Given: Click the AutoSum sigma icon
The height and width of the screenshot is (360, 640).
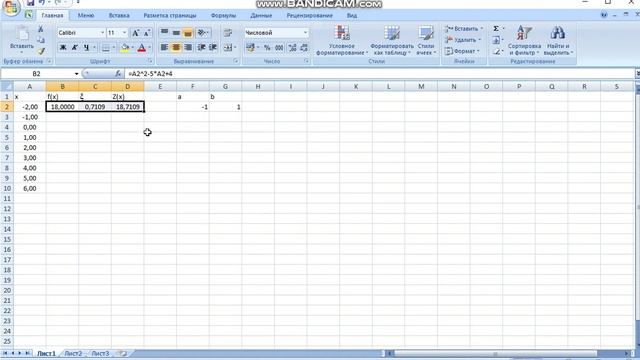Looking at the screenshot, I should tap(496, 29).
